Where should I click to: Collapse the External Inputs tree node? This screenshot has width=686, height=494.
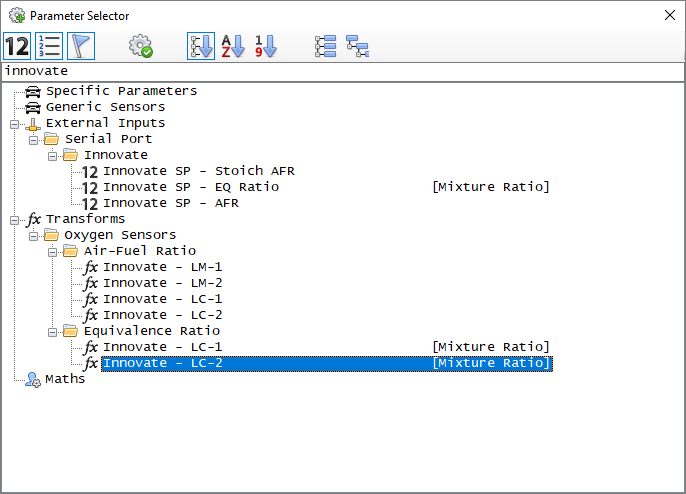(x=14, y=123)
